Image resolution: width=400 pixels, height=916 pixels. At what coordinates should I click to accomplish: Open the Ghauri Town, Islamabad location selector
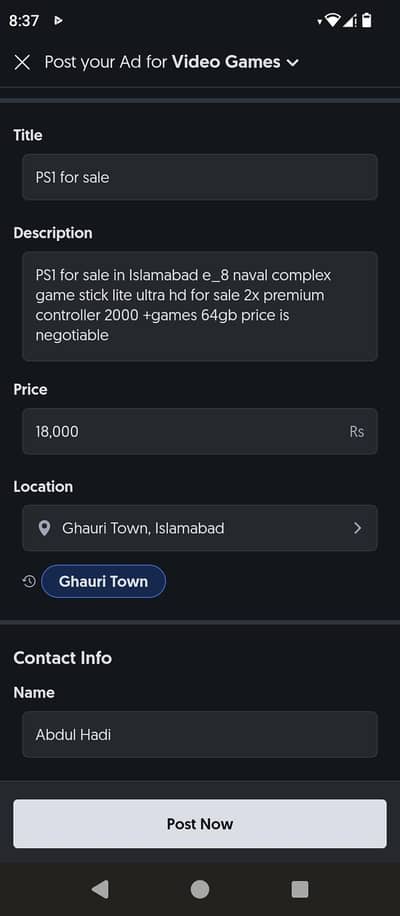200,528
